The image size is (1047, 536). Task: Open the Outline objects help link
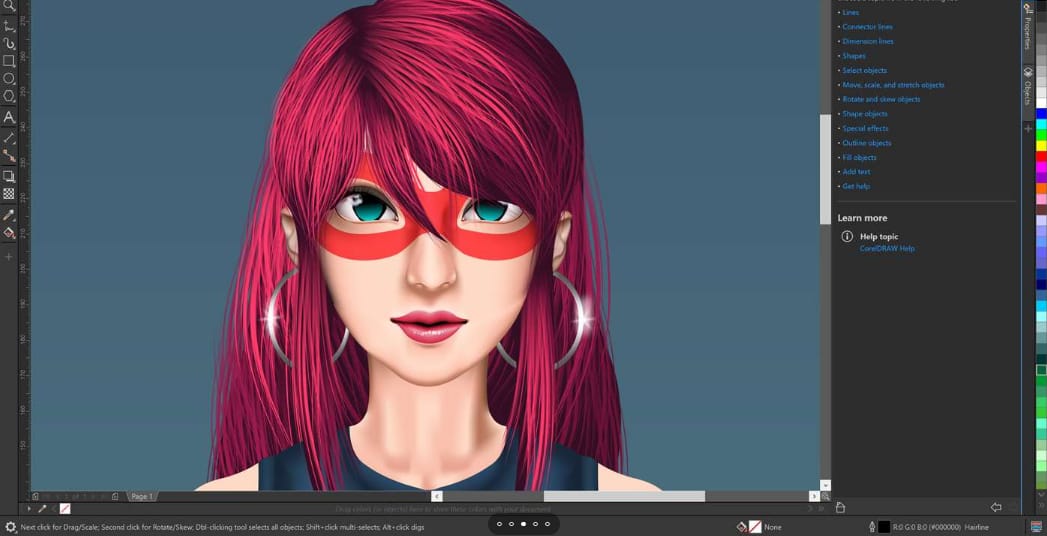(x=867, y=143)
